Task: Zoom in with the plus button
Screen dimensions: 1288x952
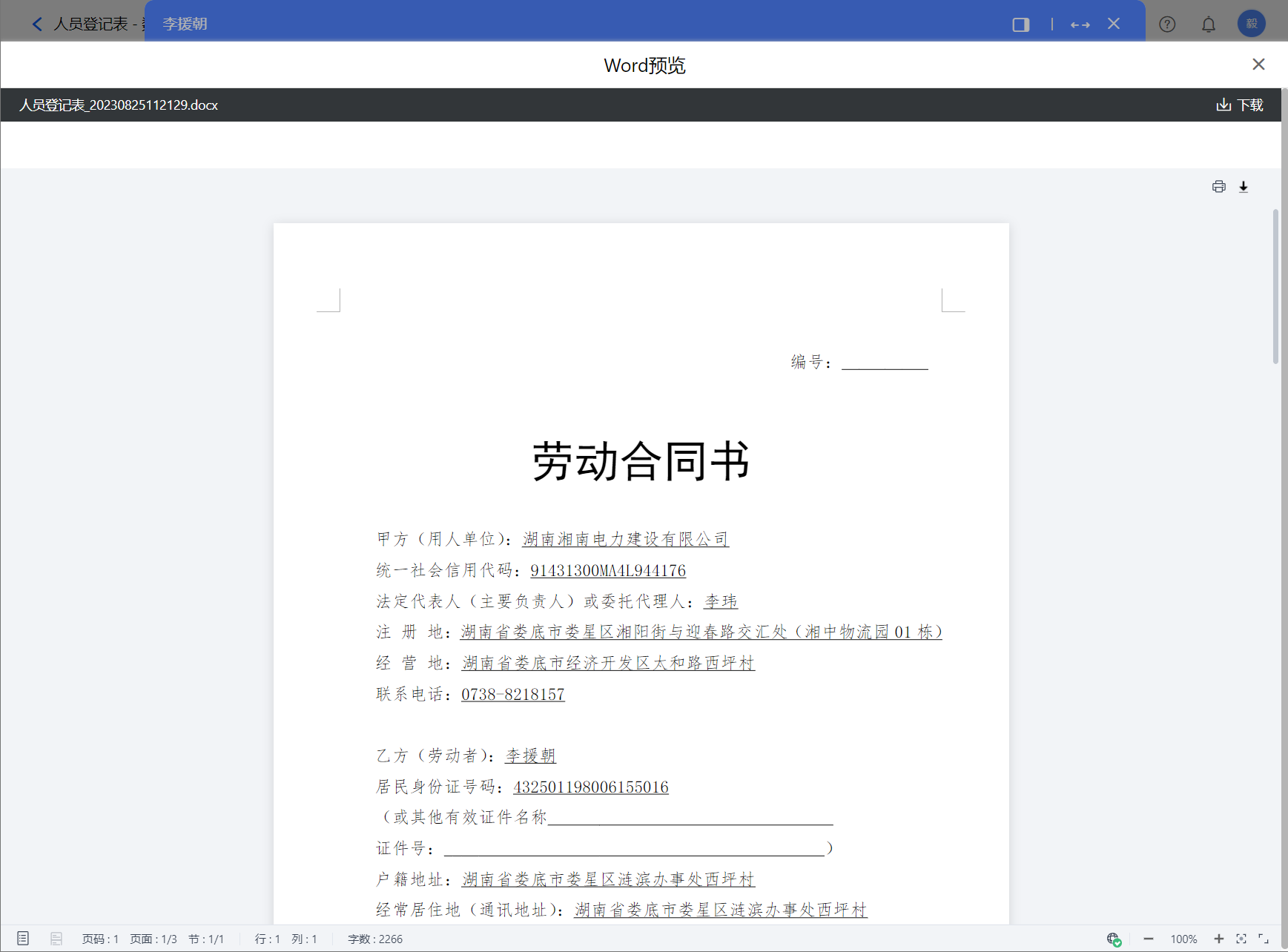Action: tap(1218, 939)
